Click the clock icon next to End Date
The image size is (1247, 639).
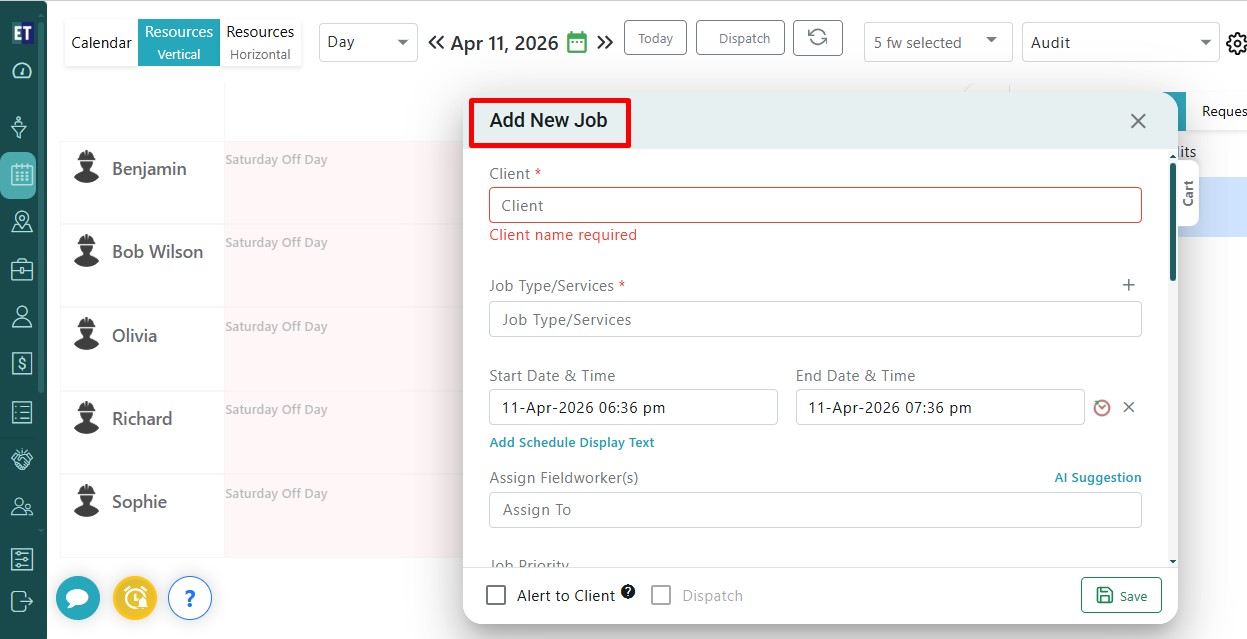(1102, 408)
